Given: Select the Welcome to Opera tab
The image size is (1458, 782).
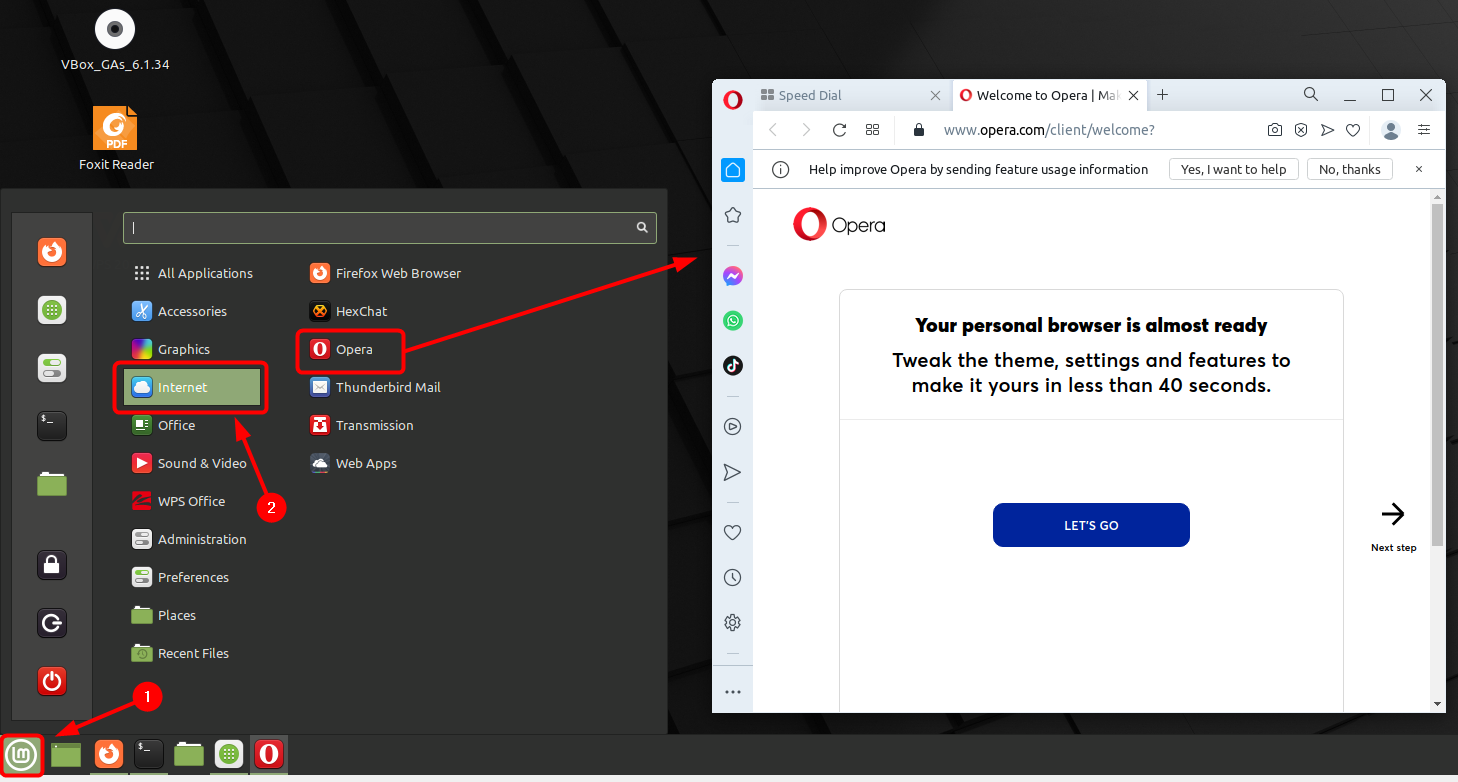Looking at the screenshot, I should 1049,96.
